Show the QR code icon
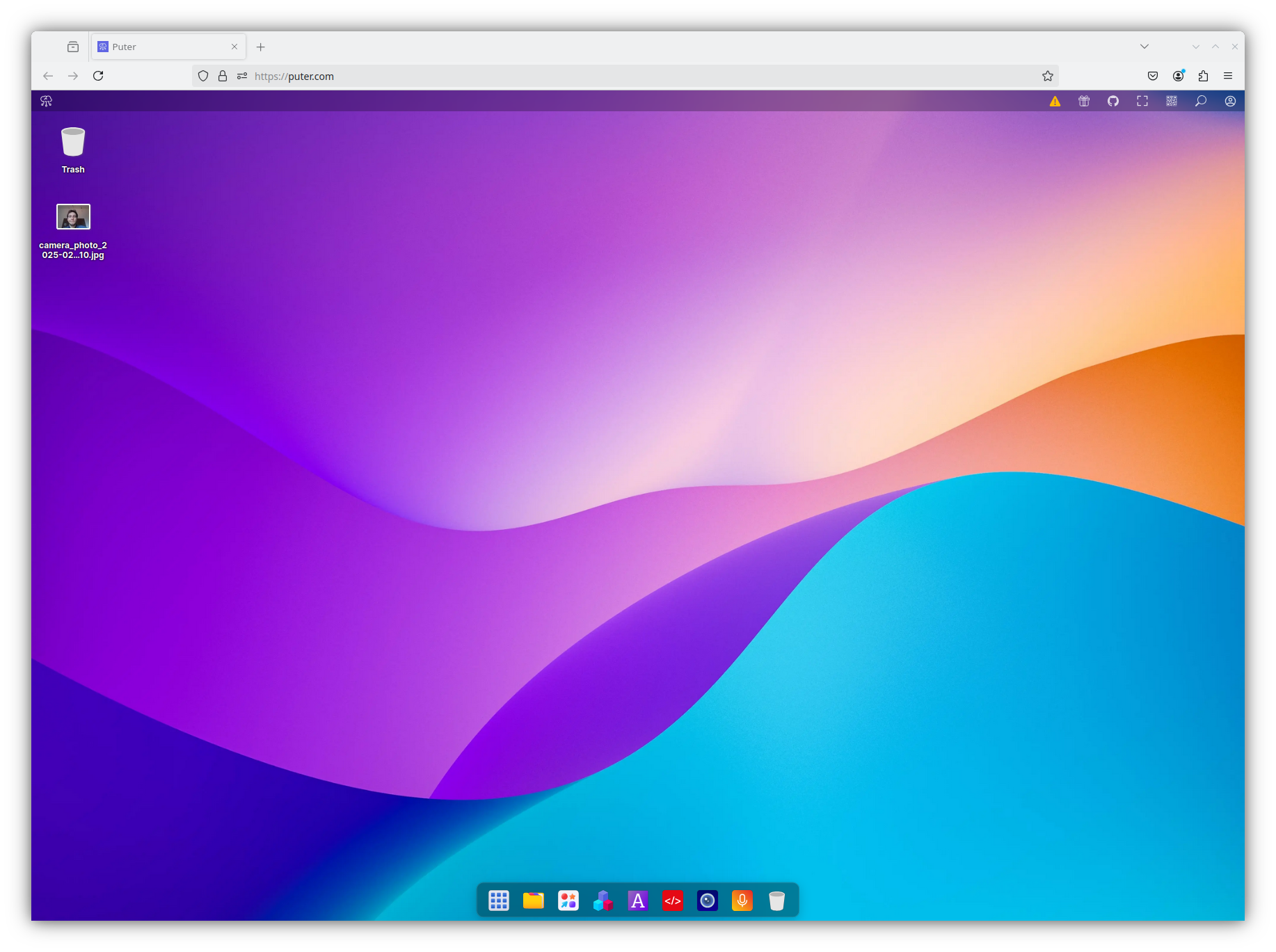 [1172, 101]
